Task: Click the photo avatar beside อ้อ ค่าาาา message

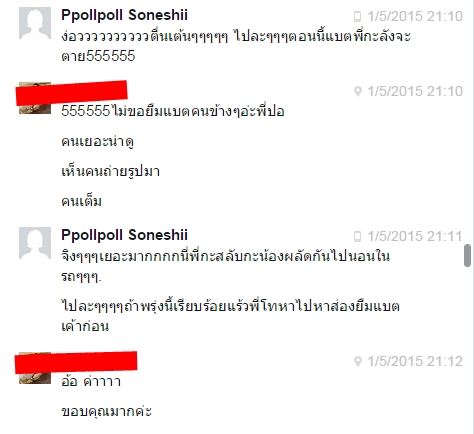Action: 35,368
